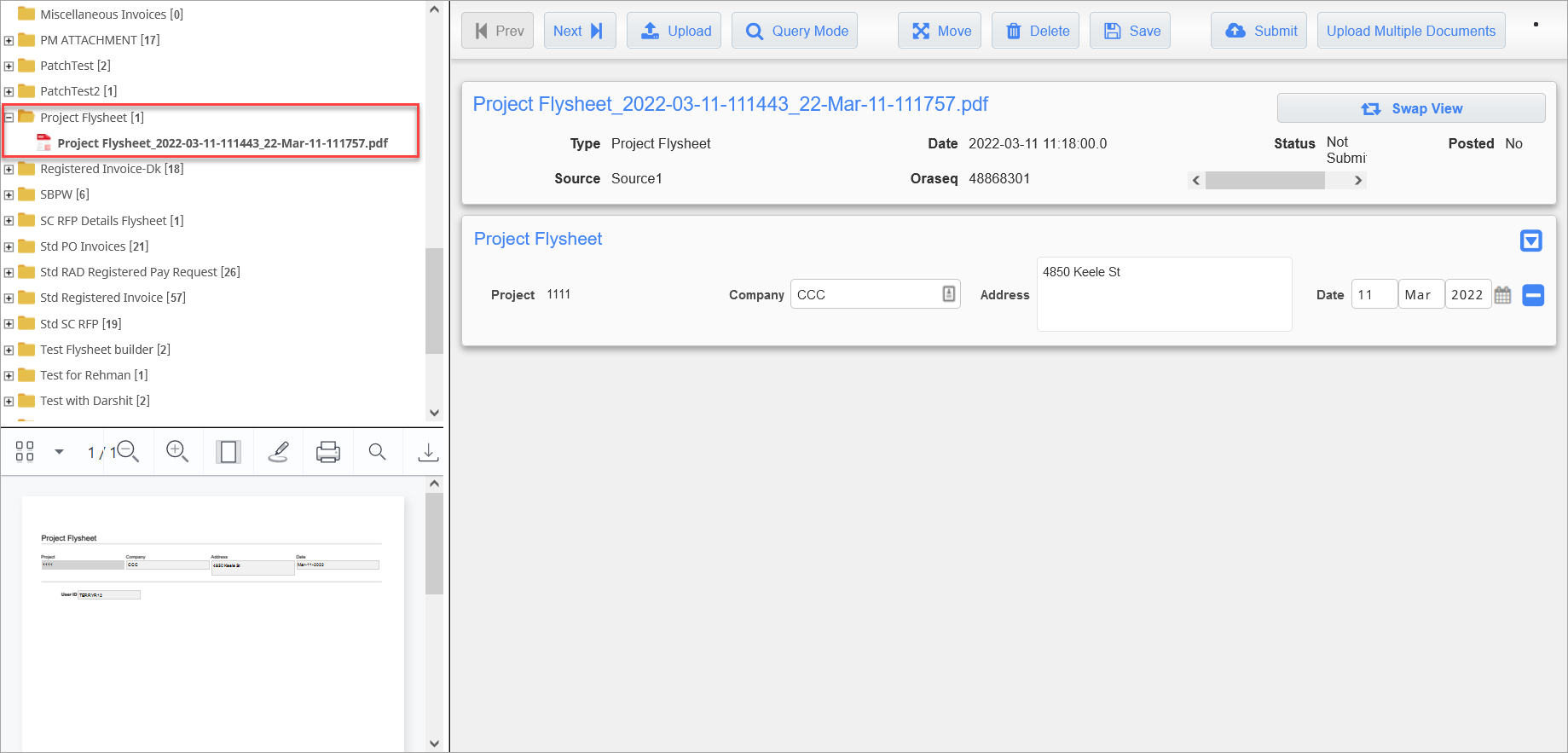Open search in the PDF viewer toolbar
Screen dimensions: 1568x753
pyautogui.click(x=377, y=451)
